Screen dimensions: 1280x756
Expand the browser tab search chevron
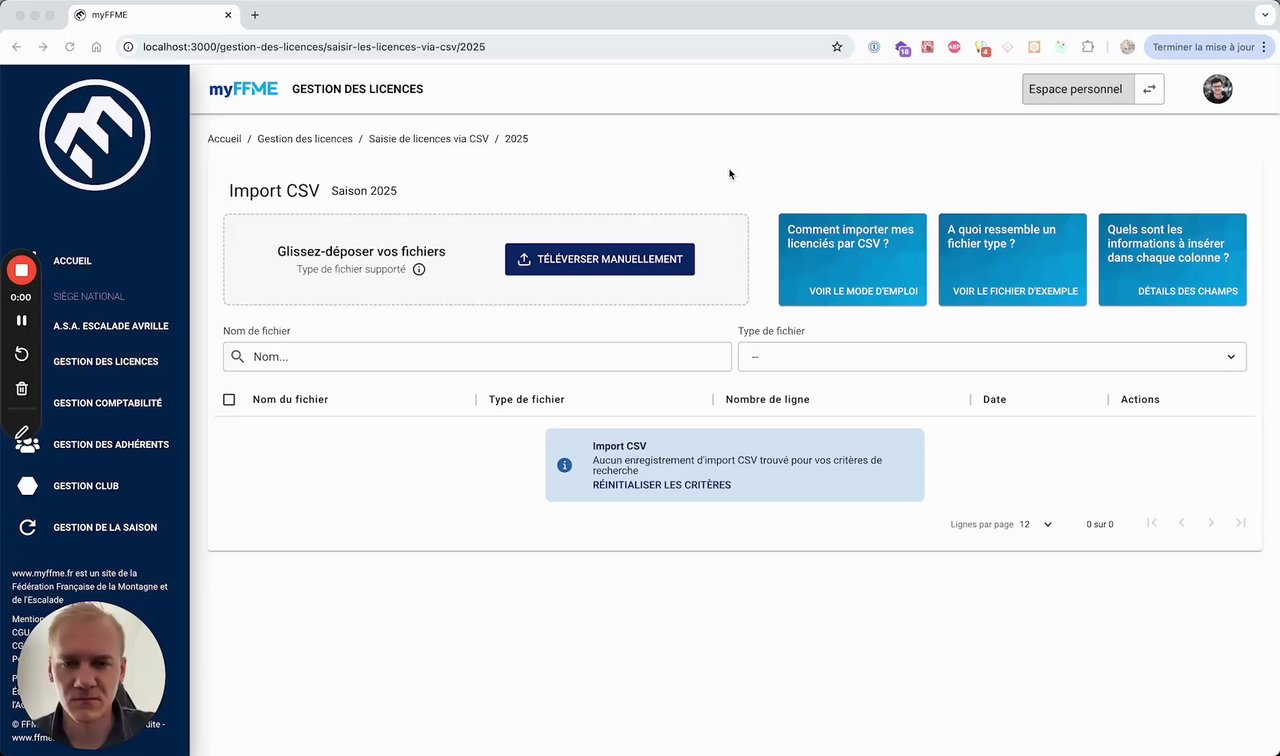1265,15
